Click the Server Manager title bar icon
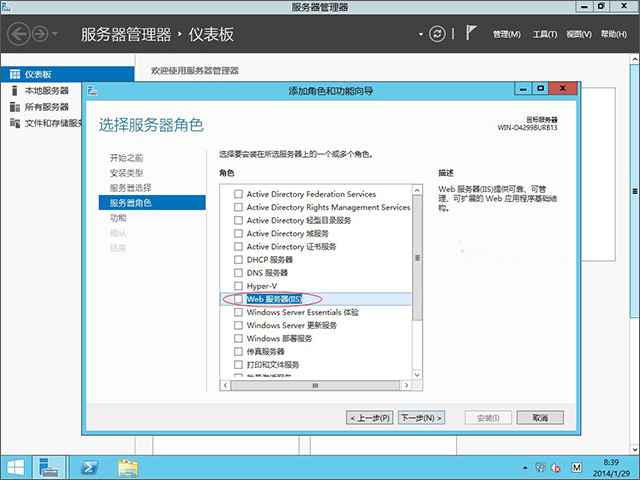This screenshot has height=480, width=640. 7,7
